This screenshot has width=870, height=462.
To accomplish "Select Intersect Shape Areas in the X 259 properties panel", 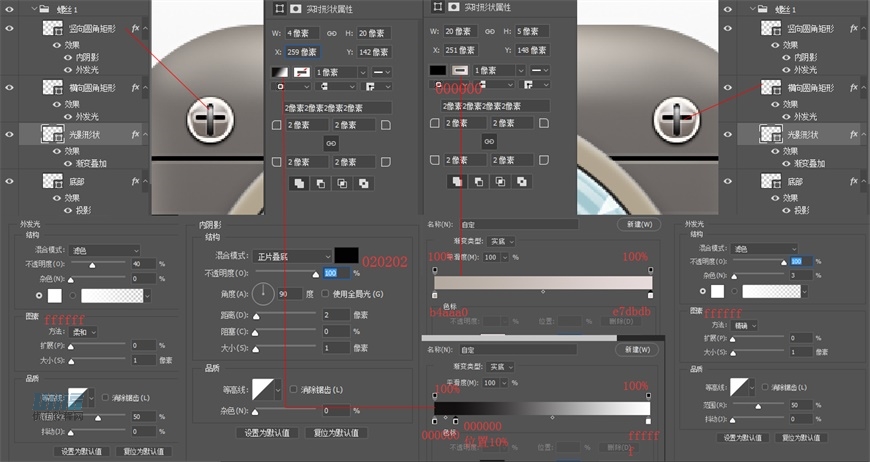I will point(342,184).
